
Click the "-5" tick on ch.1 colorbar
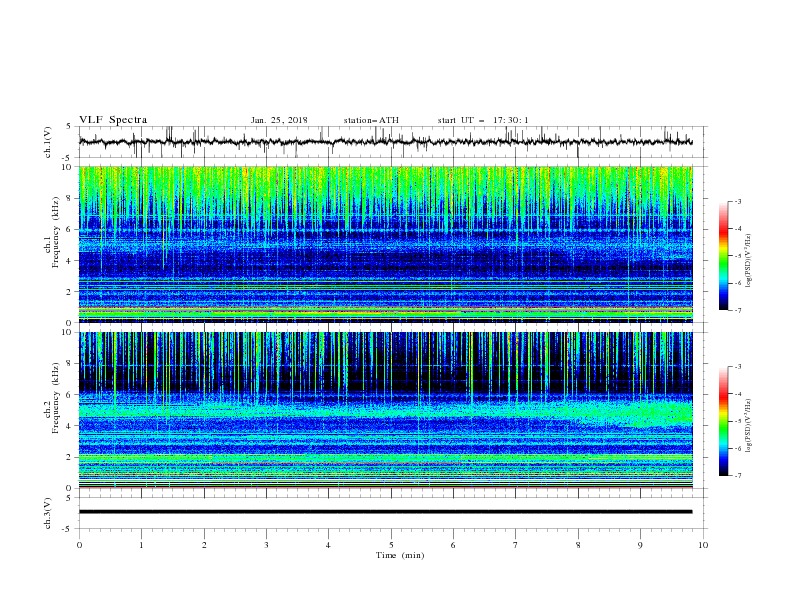[738, 256]
